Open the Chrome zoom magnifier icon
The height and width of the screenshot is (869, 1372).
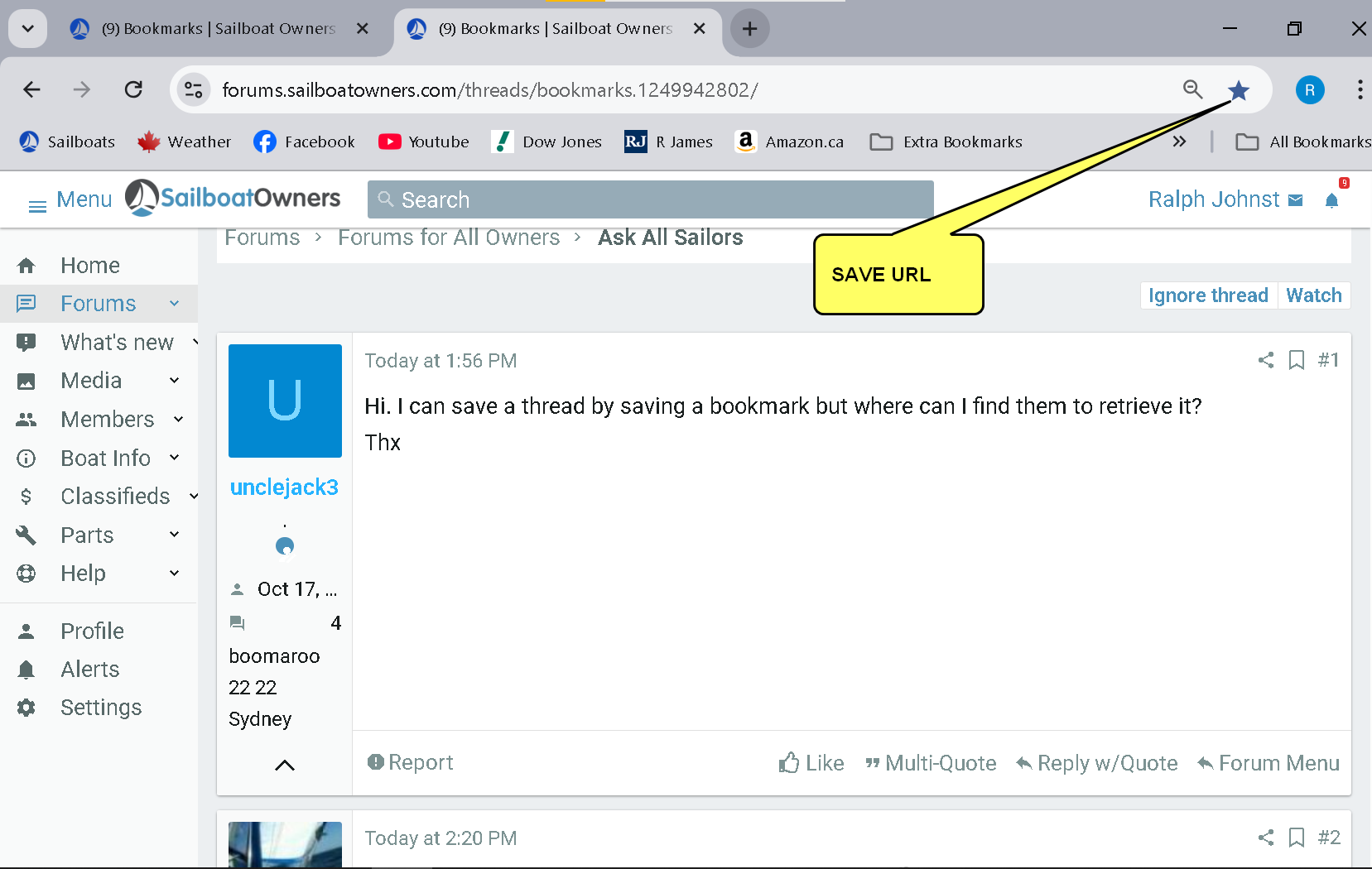pyautogui.click(x=1192, y=89)
